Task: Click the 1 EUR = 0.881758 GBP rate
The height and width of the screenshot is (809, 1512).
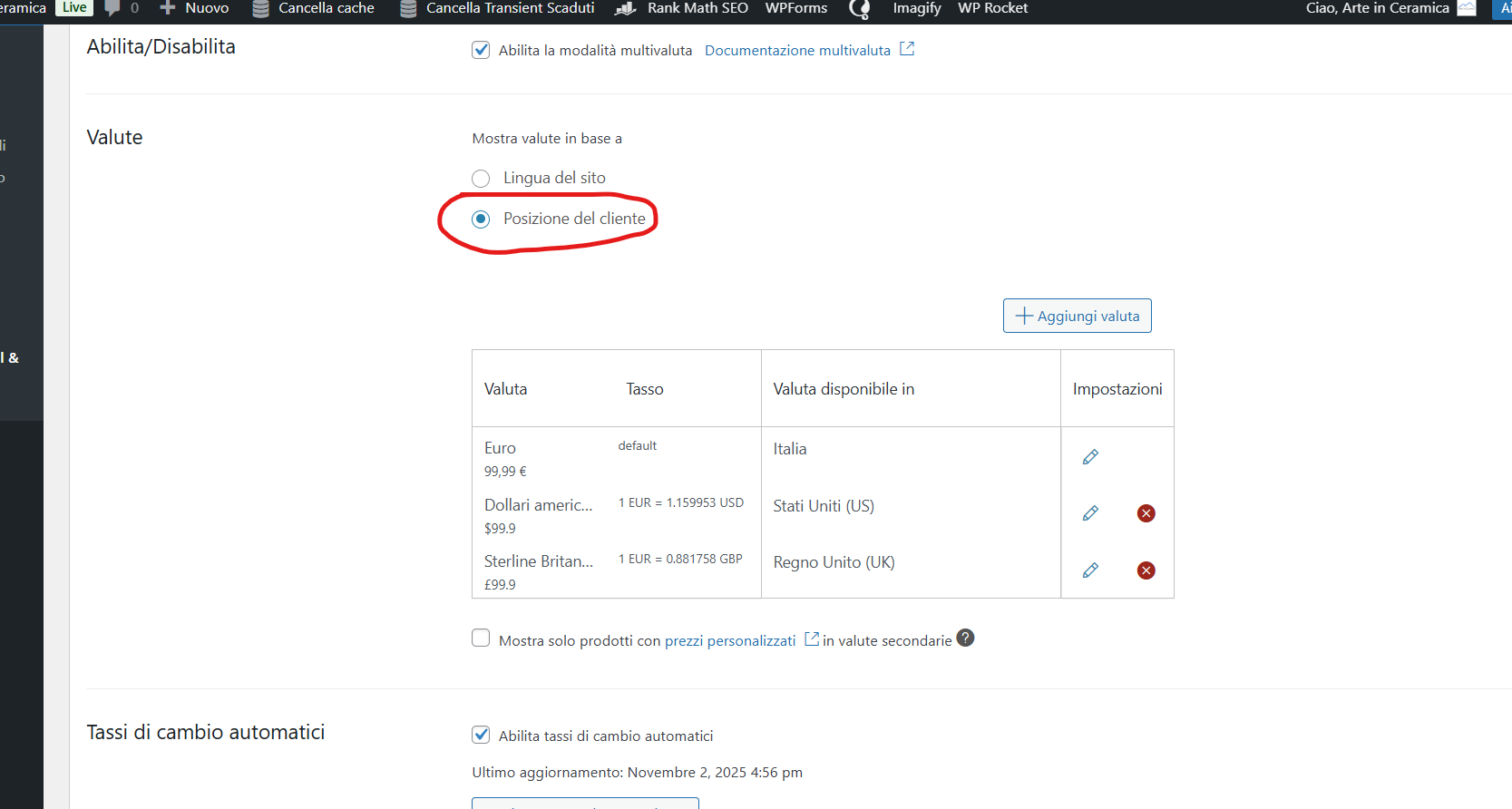Action: click(x=680, y=559)
